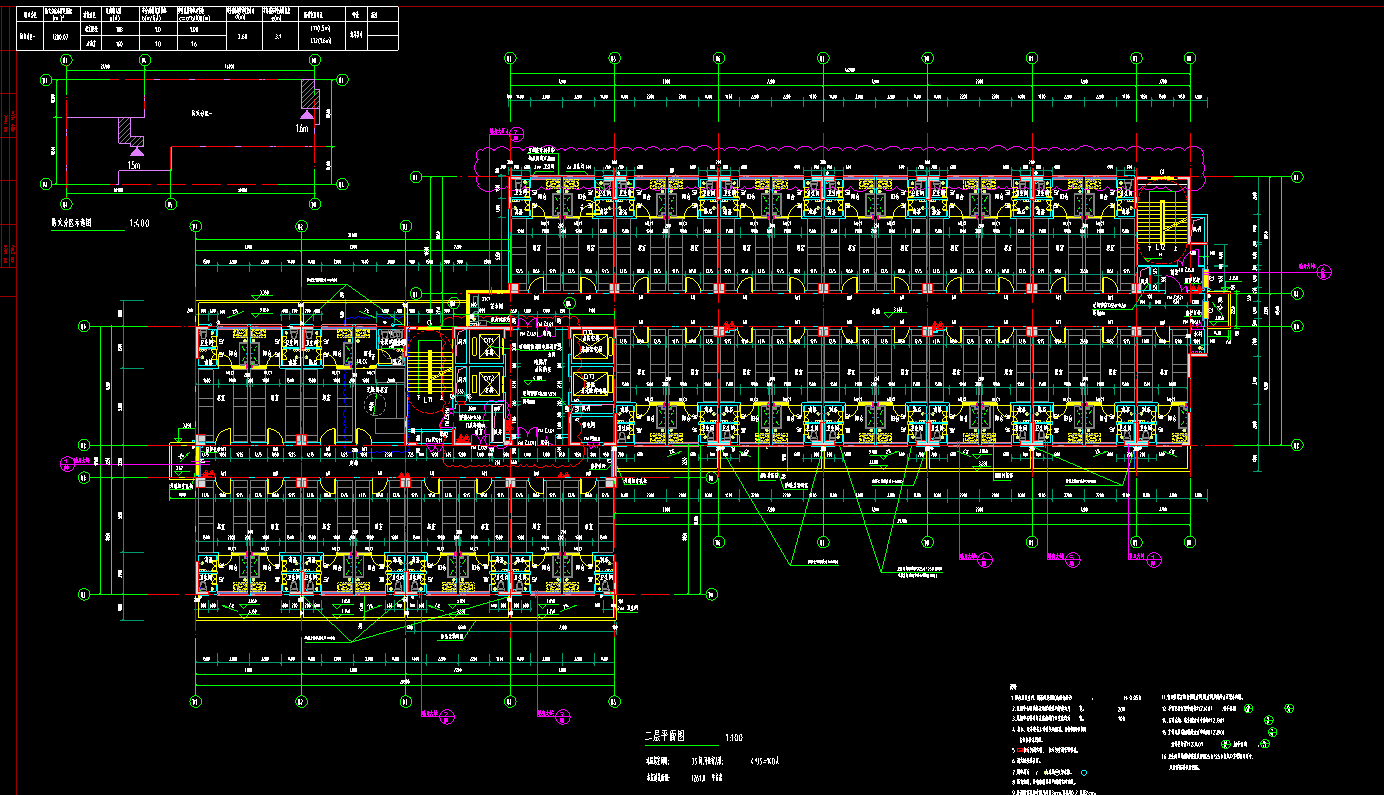Select the DT2 elevator shaft symbol
Viewport: 1384px width, 795px height.
489,384
